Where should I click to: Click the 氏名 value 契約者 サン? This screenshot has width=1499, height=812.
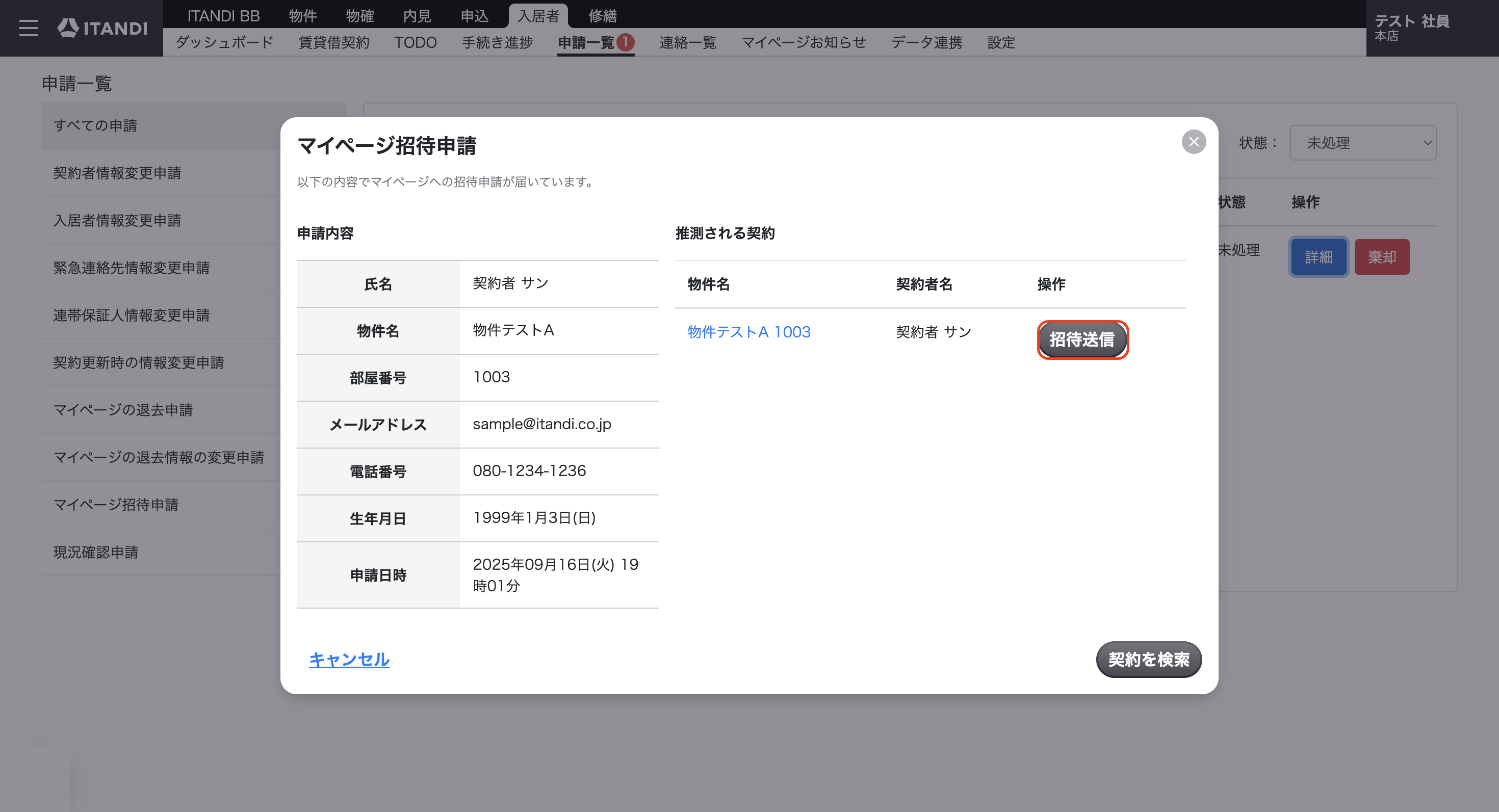510,283
